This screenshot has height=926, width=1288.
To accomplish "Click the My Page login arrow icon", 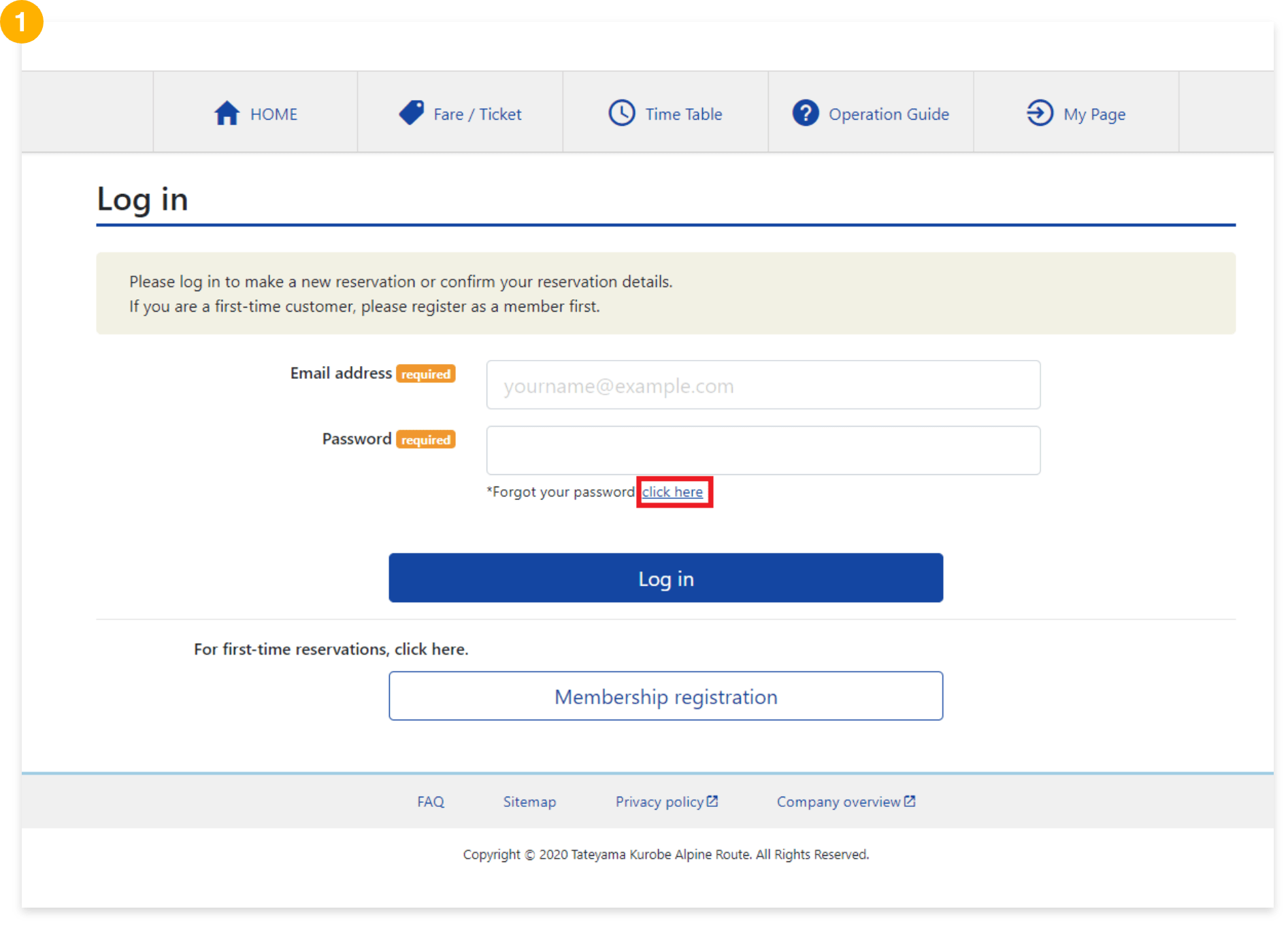I will (x=1040, y=113).
